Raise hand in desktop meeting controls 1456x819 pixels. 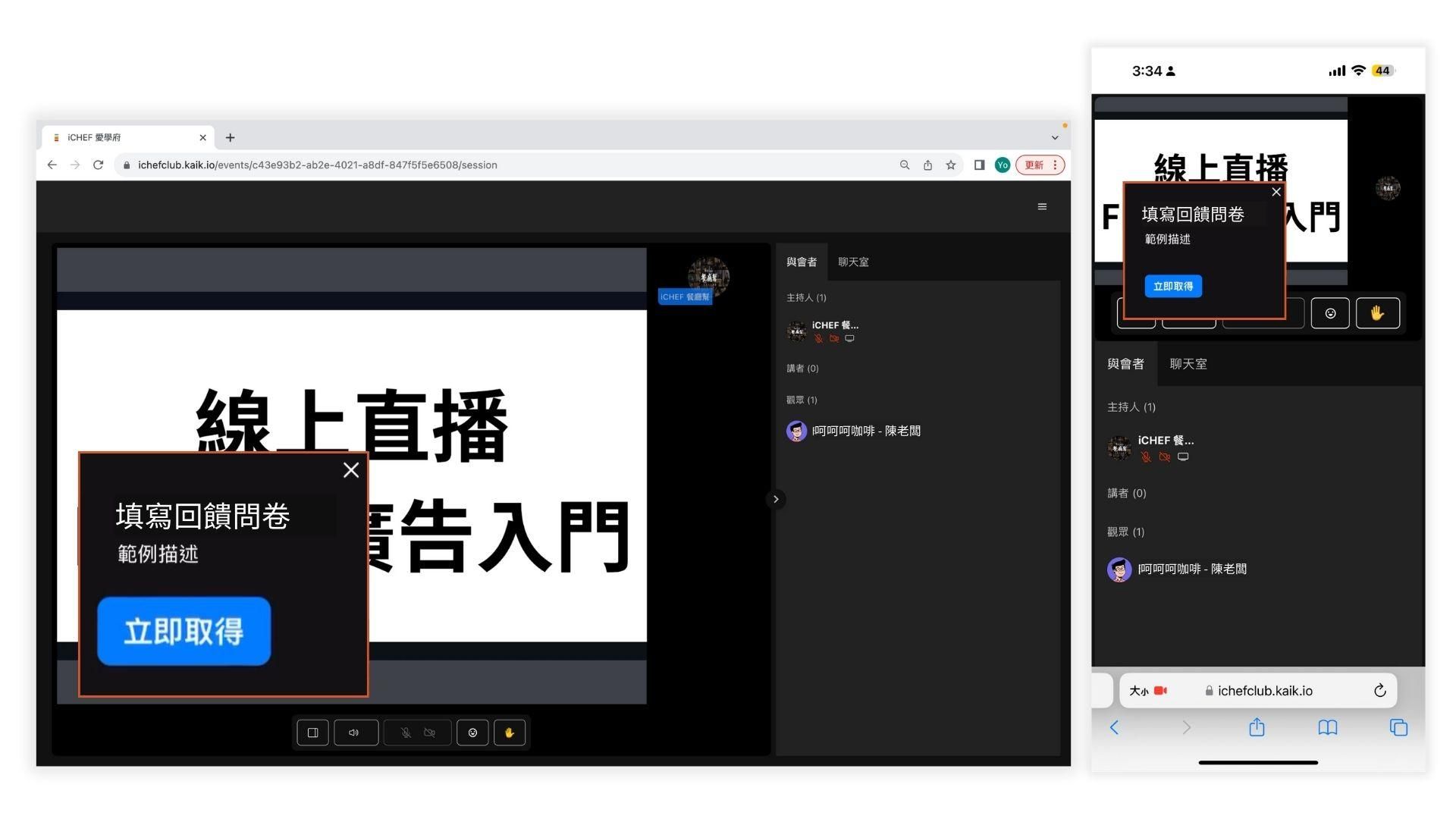(x=510, y=733)
